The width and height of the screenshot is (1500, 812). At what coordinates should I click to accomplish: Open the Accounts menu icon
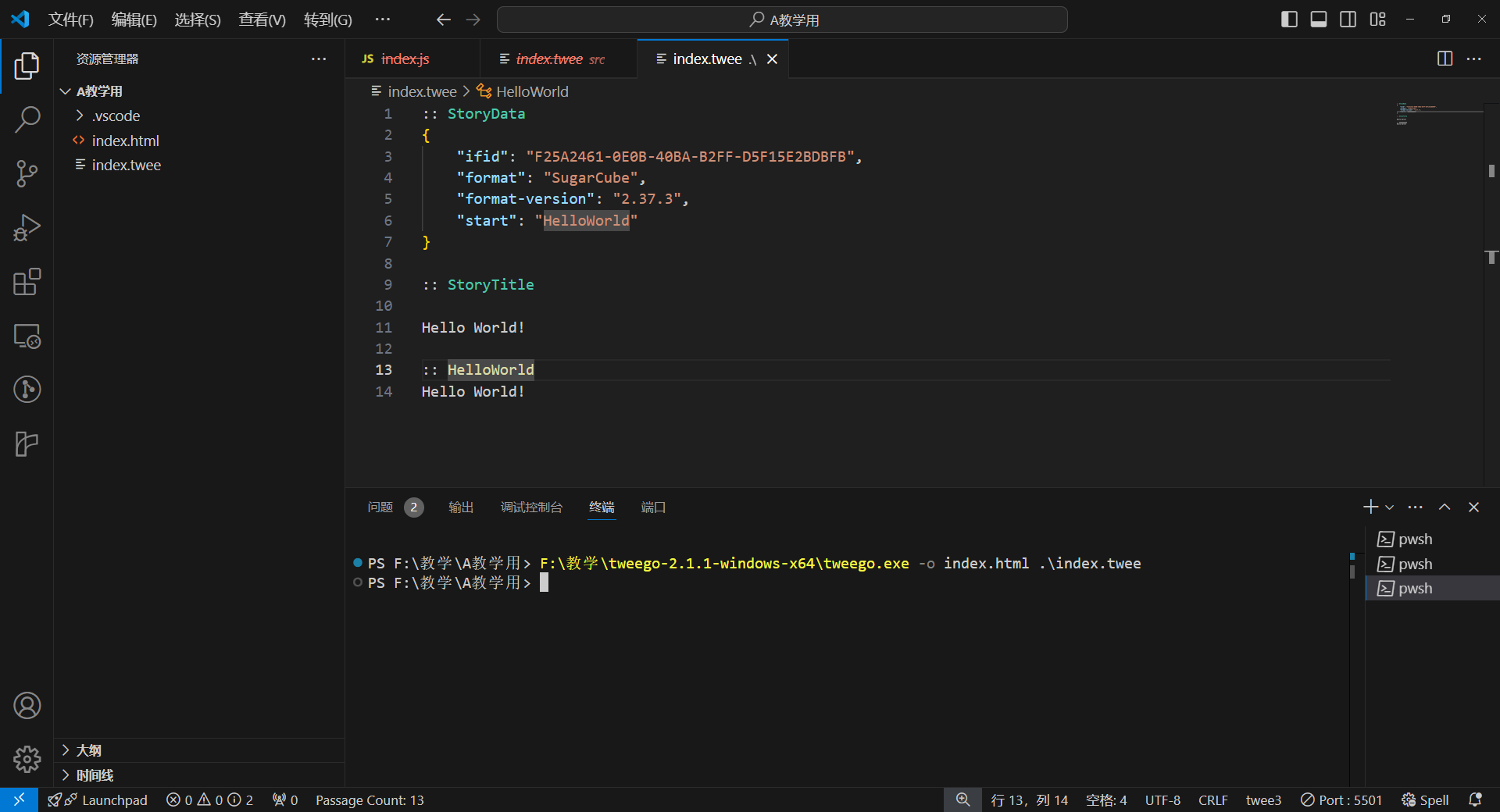(x=27, y=706)
